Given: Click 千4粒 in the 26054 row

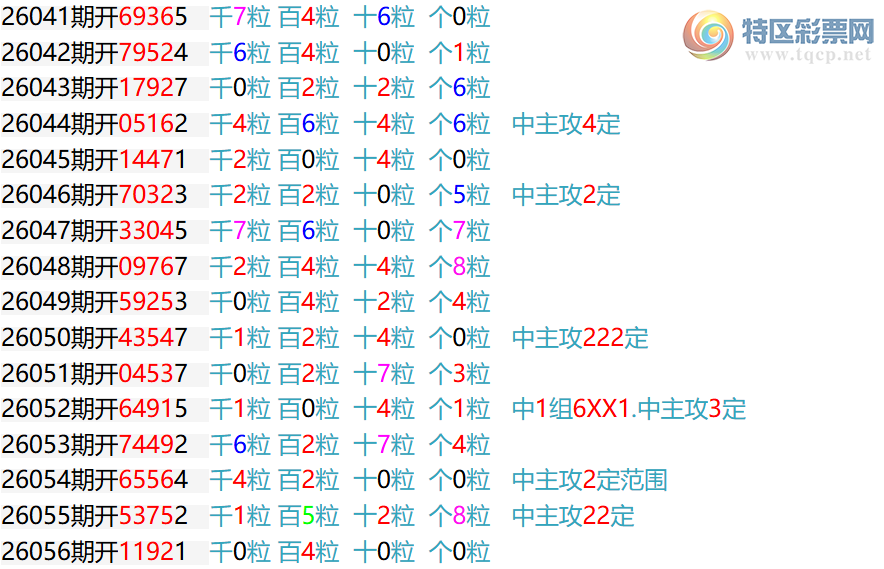Looking at the screenshot, I should pyautogui.click(x=240, y=480).
